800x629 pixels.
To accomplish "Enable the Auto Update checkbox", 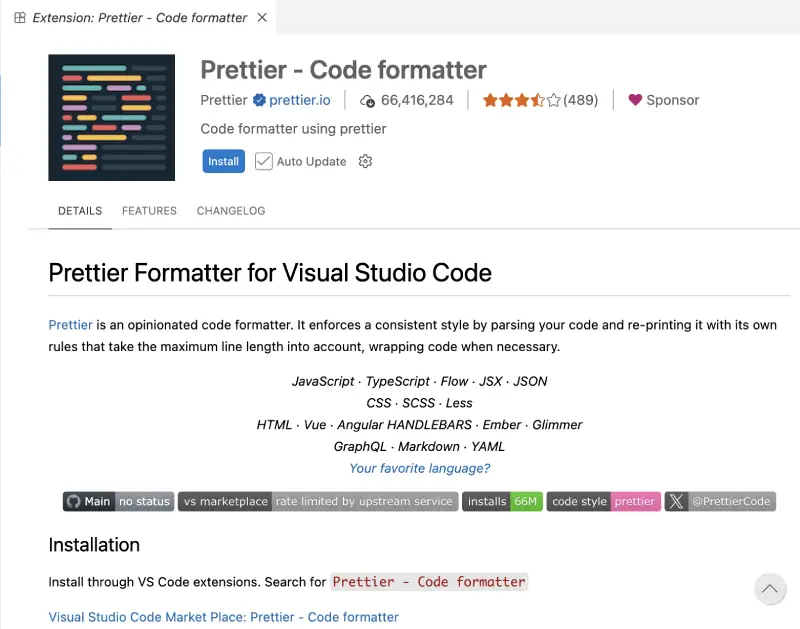I will (x=262, y=161).
